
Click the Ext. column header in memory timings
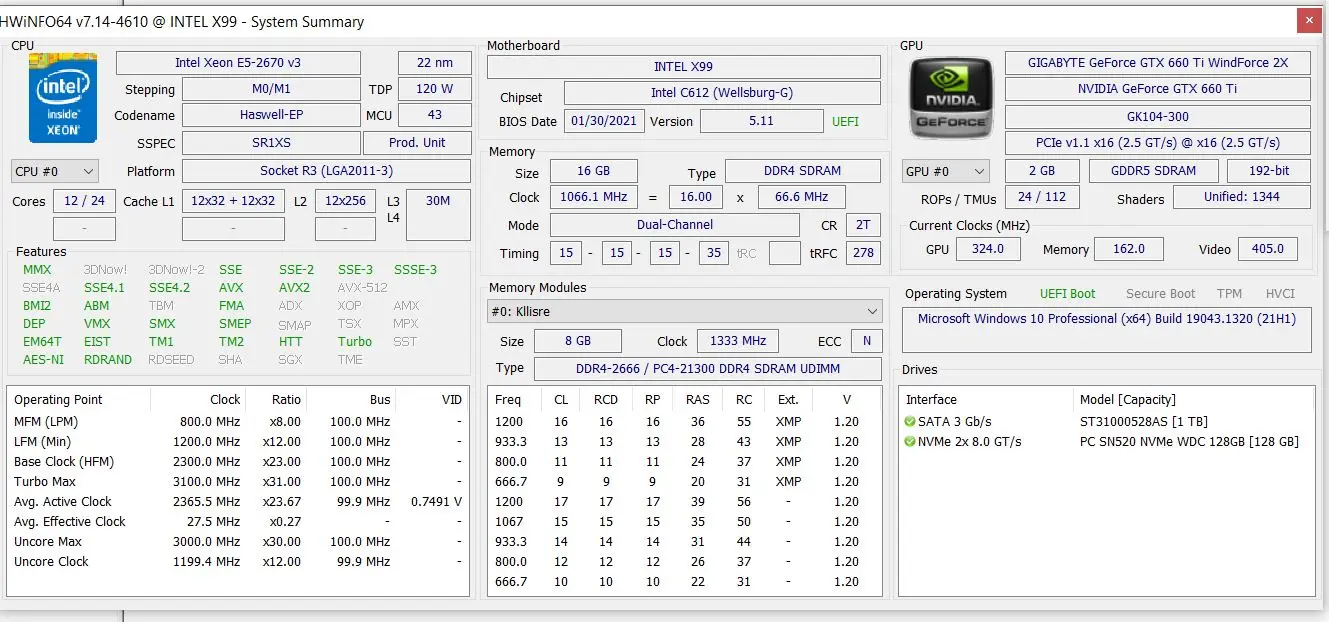788,400
